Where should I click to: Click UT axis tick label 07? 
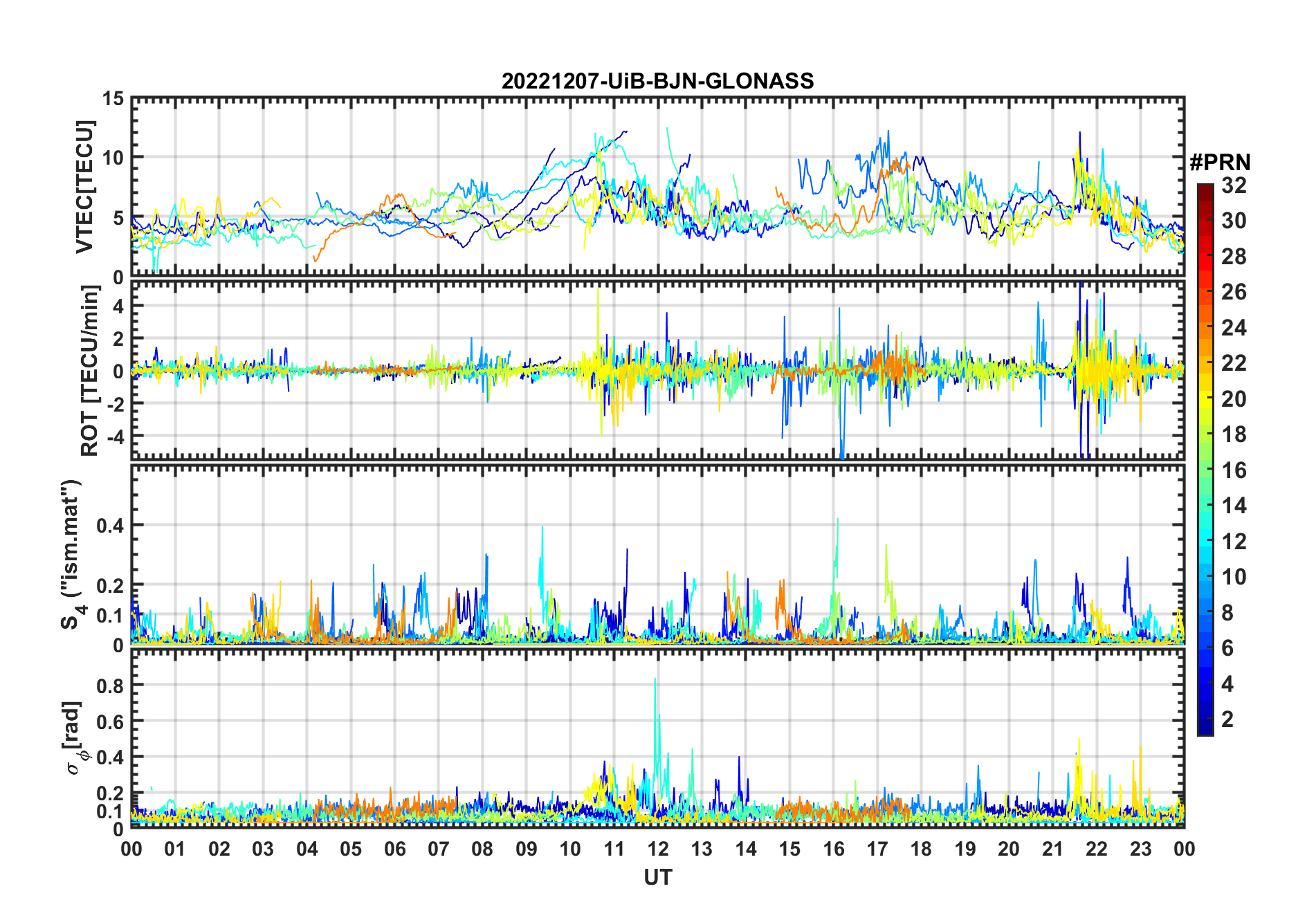439,849
